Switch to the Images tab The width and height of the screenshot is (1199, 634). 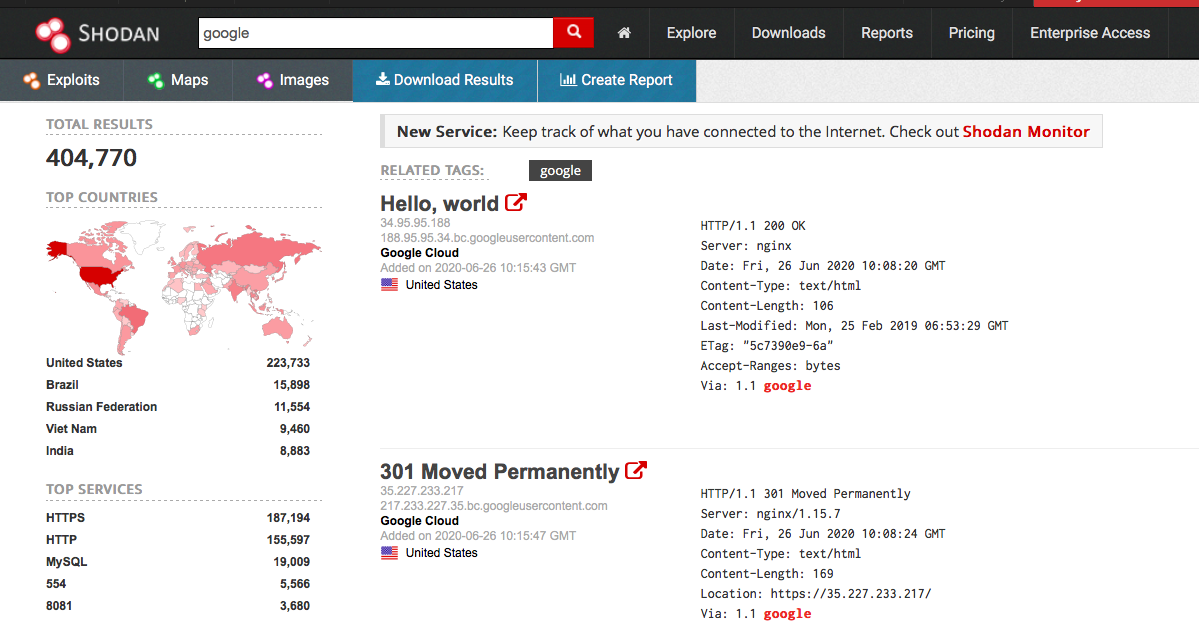point(292,80)
